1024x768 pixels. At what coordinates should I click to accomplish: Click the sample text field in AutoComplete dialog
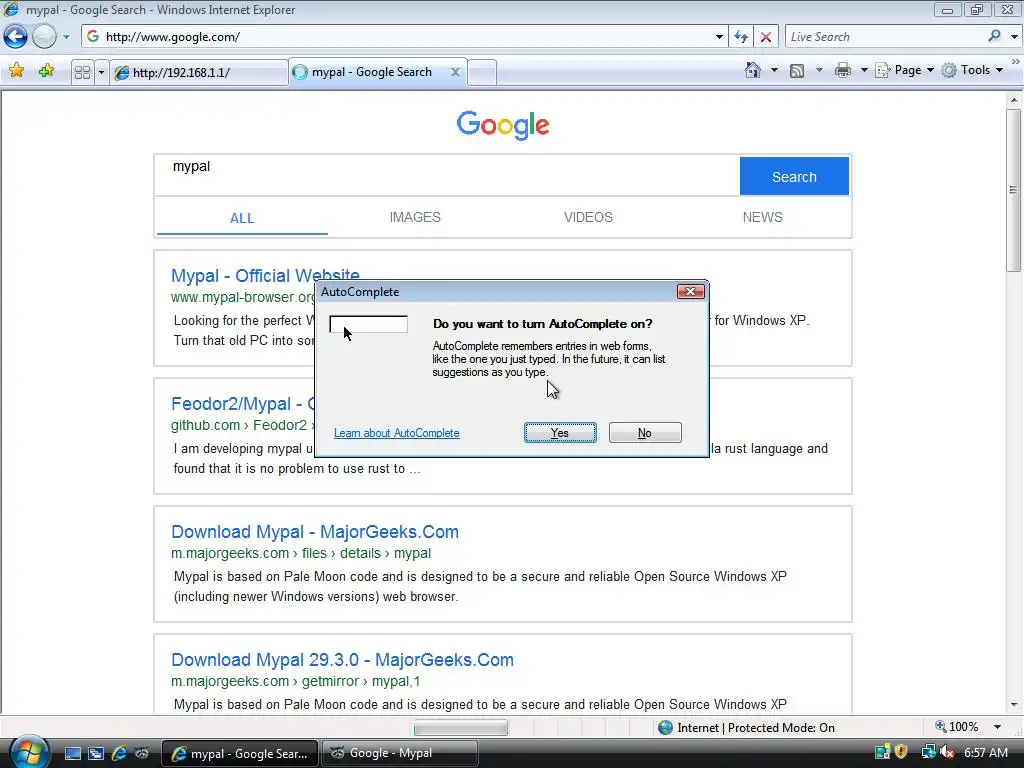[368, 324]
